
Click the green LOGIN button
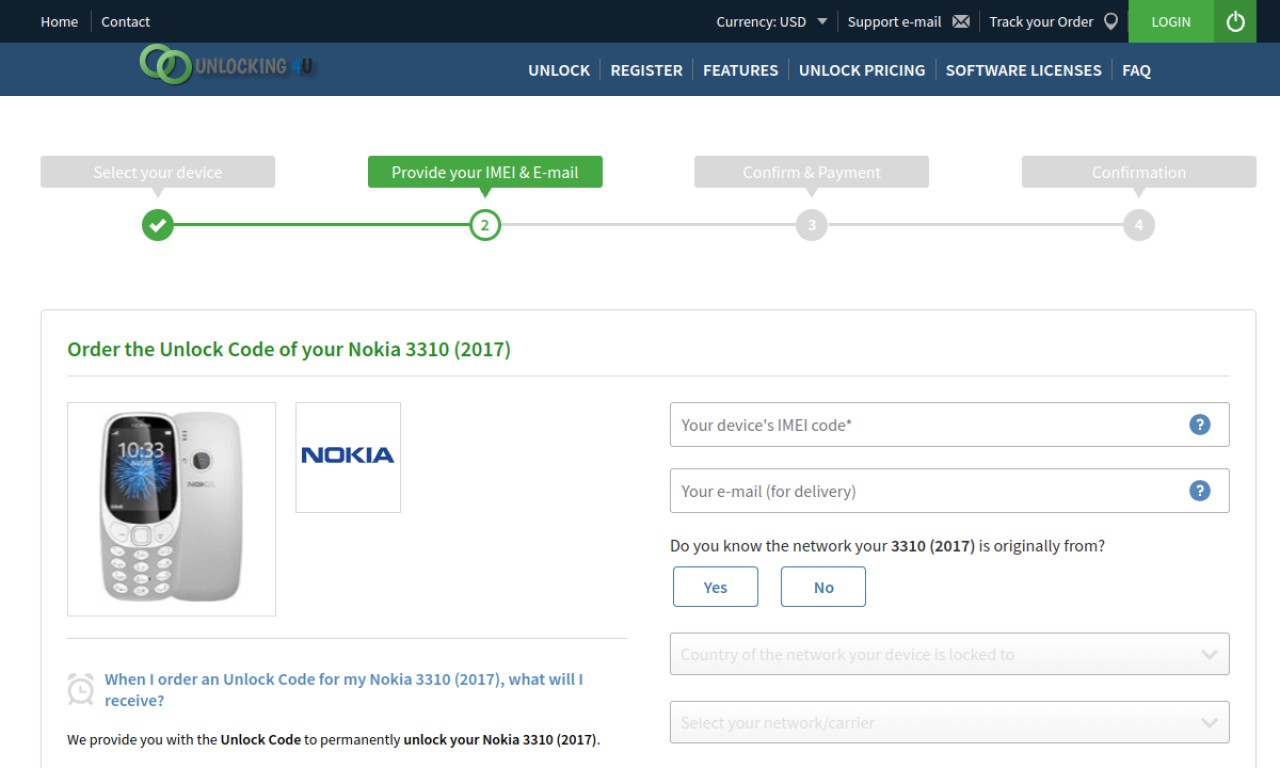tap(1171, 21)
